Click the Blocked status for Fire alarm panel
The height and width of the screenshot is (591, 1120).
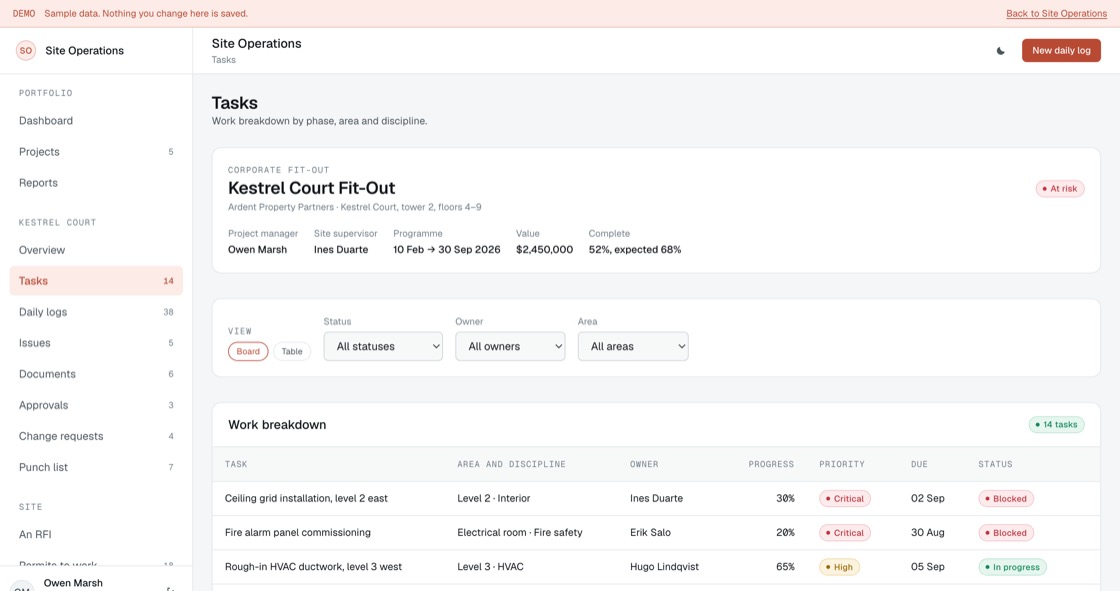[x=1006, y=533]
